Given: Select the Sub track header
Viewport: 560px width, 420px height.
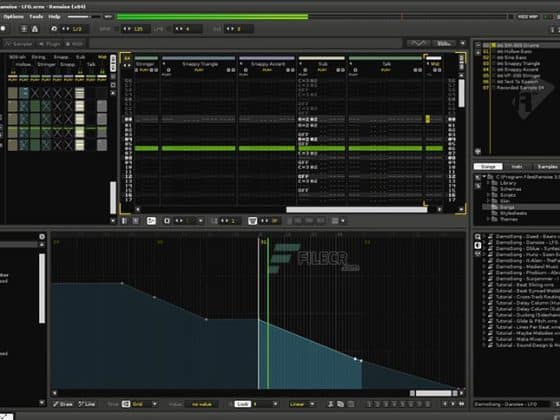Looking at the screenshot, I should click(x=322, y=64).
